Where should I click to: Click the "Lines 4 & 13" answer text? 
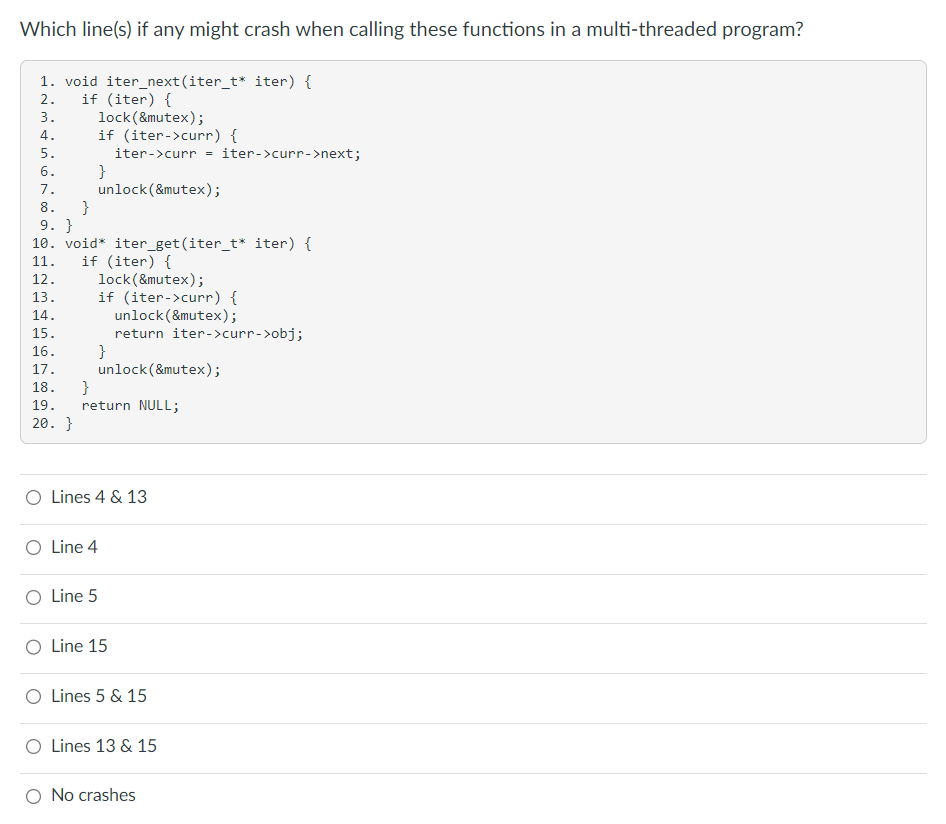pos(99,497)
